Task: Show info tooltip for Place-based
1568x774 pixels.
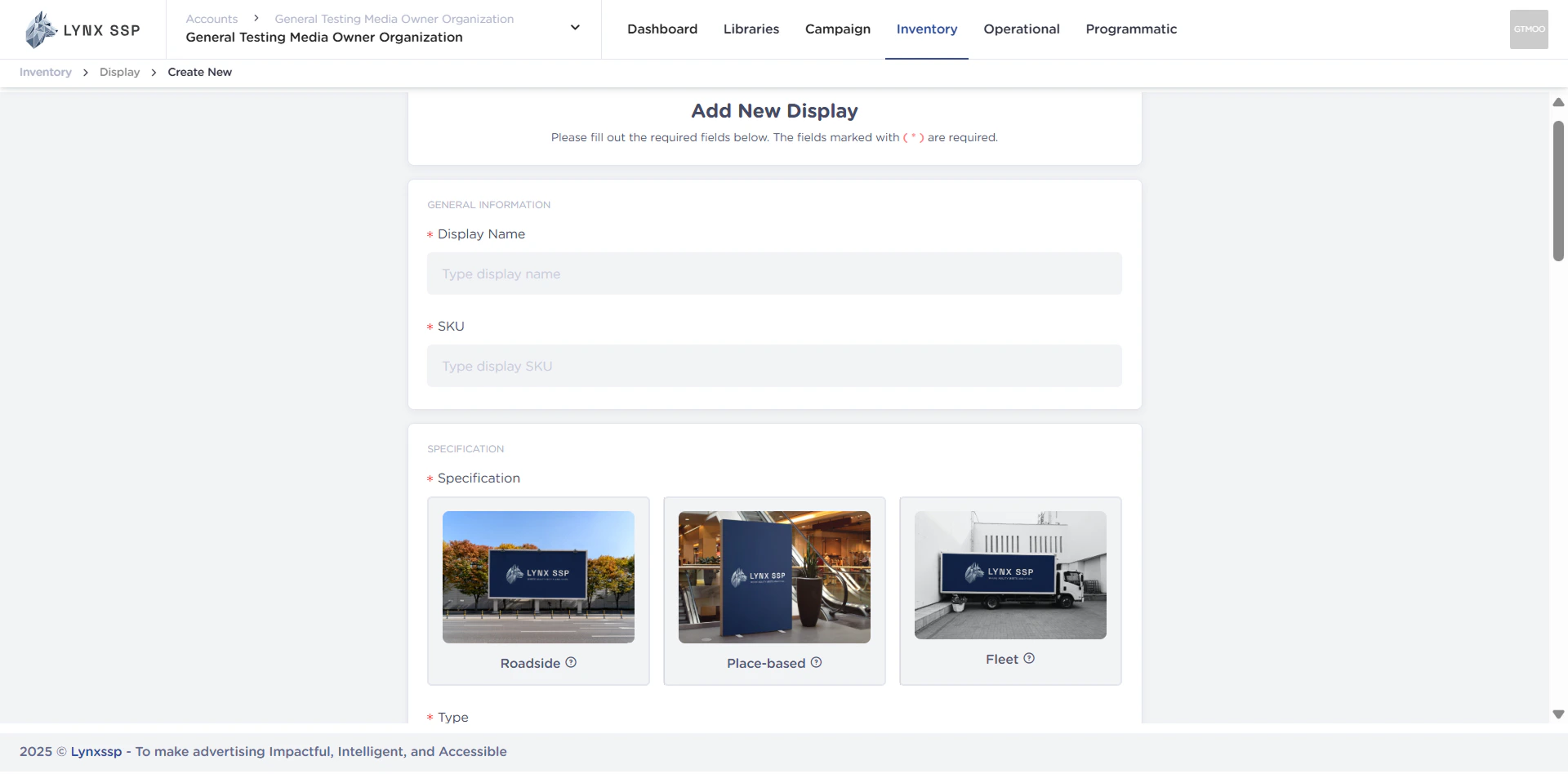Action: (x=816, y=662)
